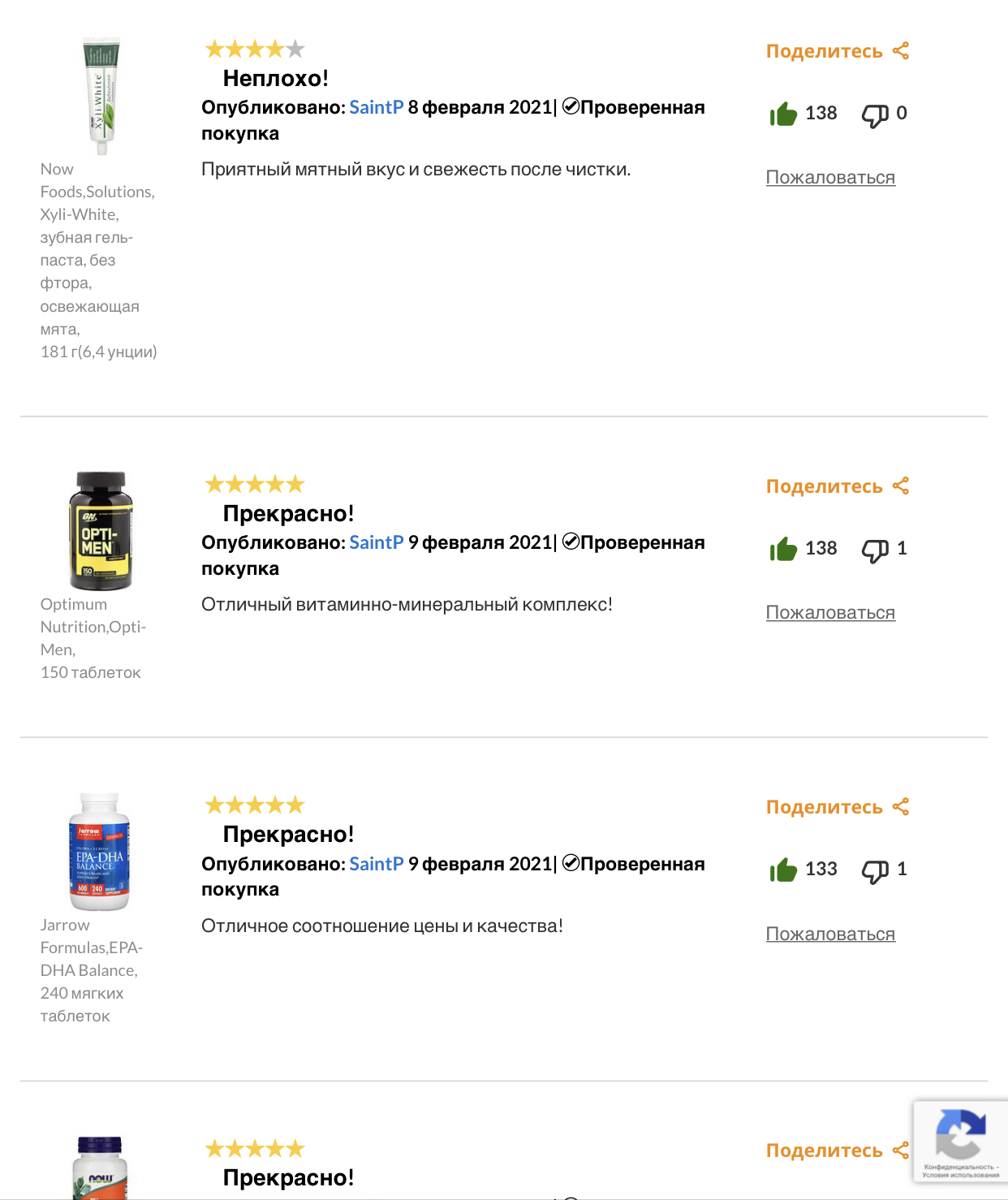Open the reCAPTCHA badge
Image resolution: width=1008 pixels, height=1200 pixels.
click(960, 1141)
